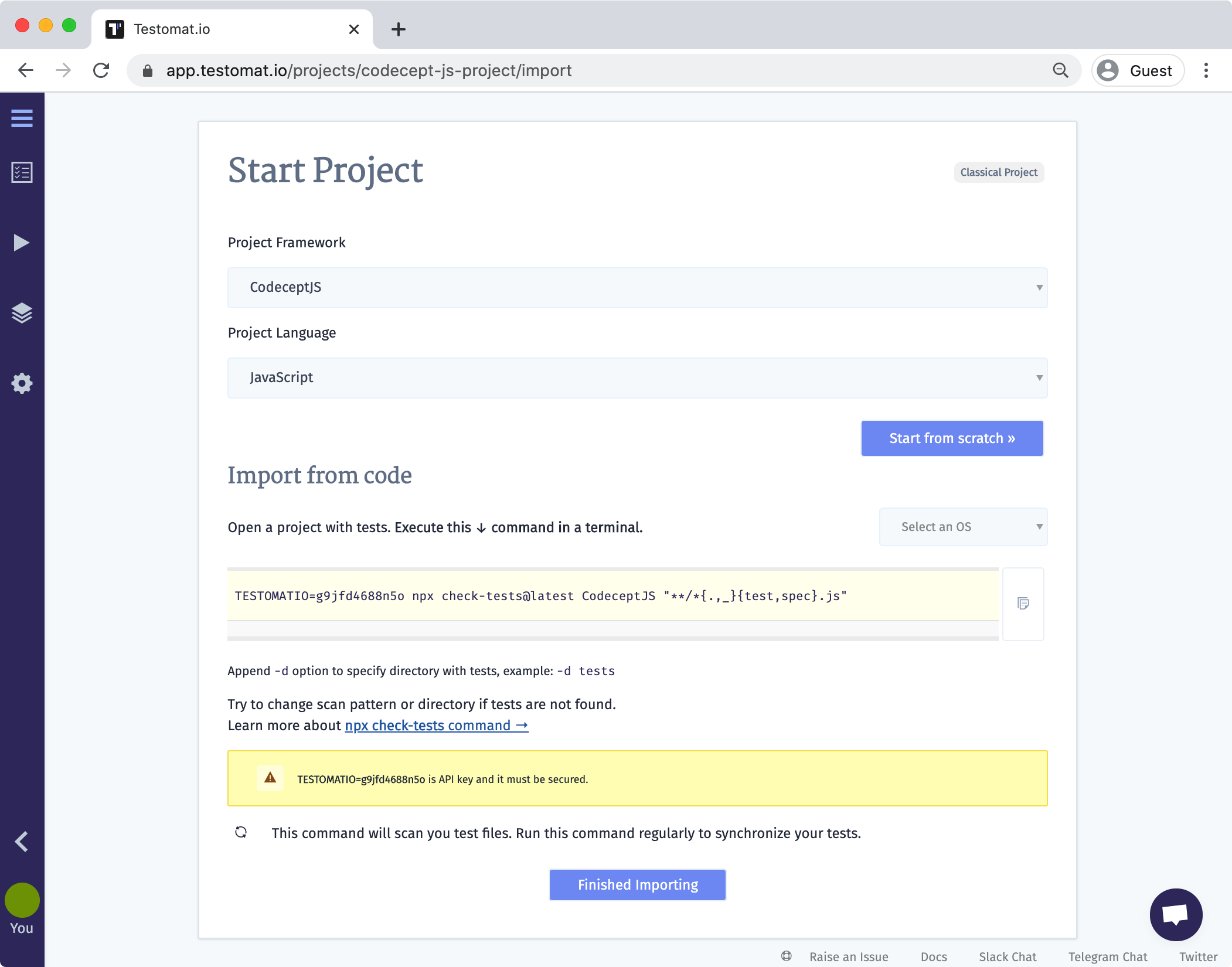The width and height of the screenshot is (1232, 967).
Task: Click Start from scratch button
Action: click(x=952, y=438)
